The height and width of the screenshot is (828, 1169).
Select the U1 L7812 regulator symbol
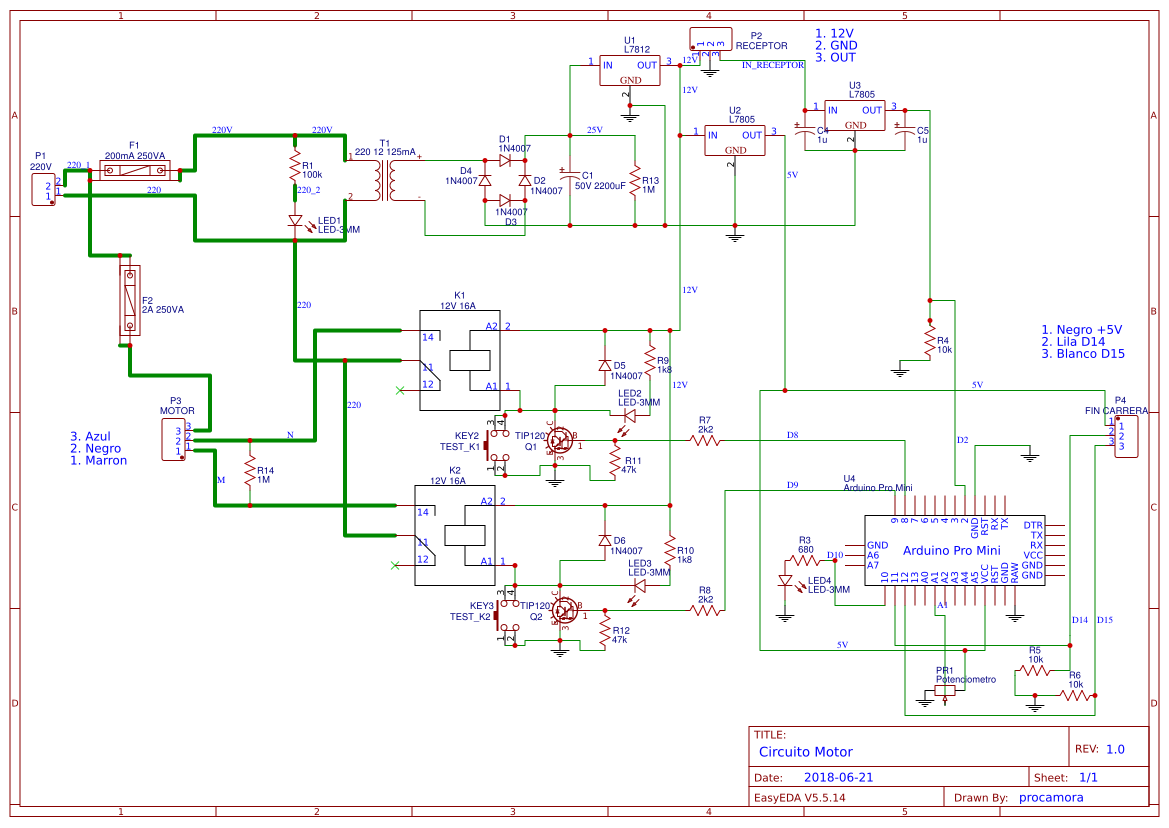[630, 71]
